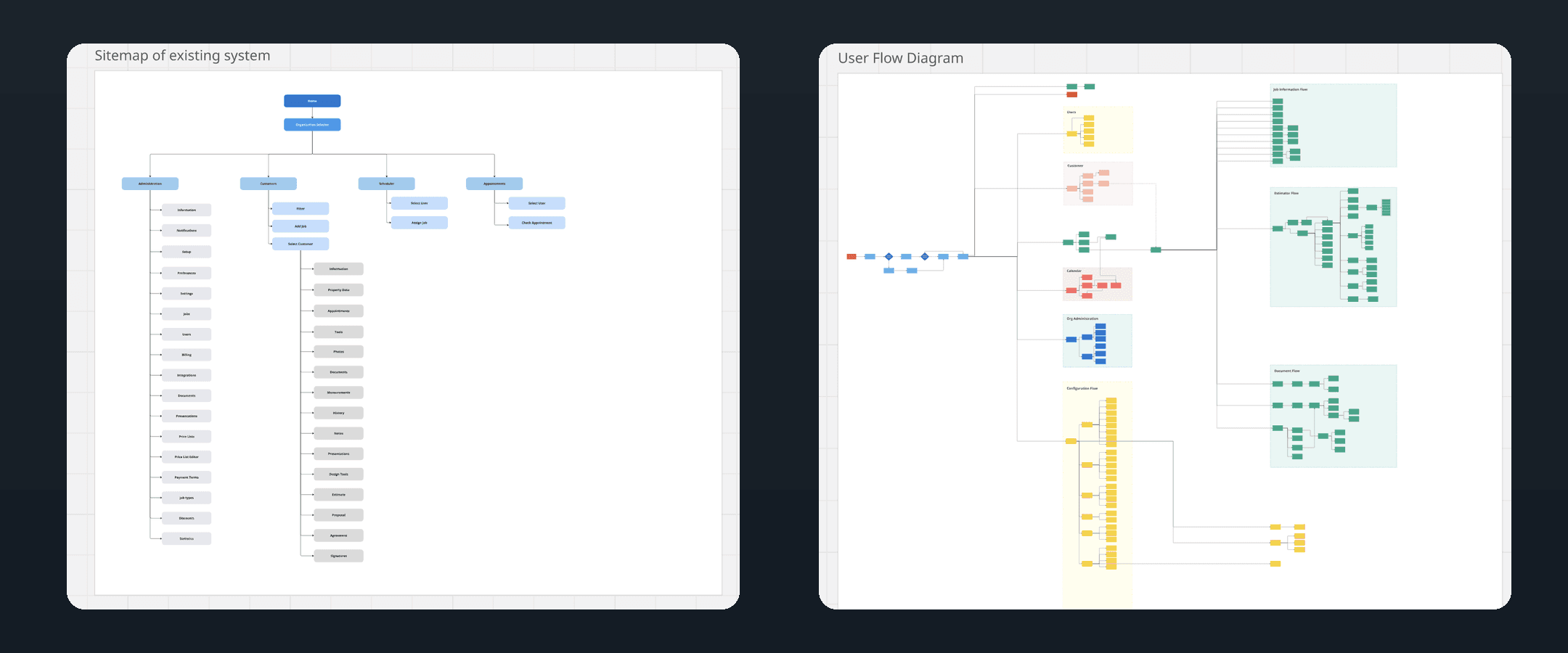
Task: Click the 'Document Flow' group label
Action: coord(1287,371)
